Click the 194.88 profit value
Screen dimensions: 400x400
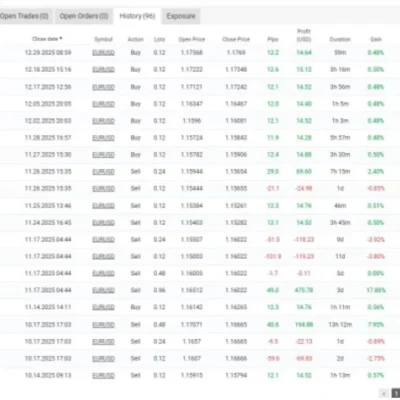click(304, 325)
